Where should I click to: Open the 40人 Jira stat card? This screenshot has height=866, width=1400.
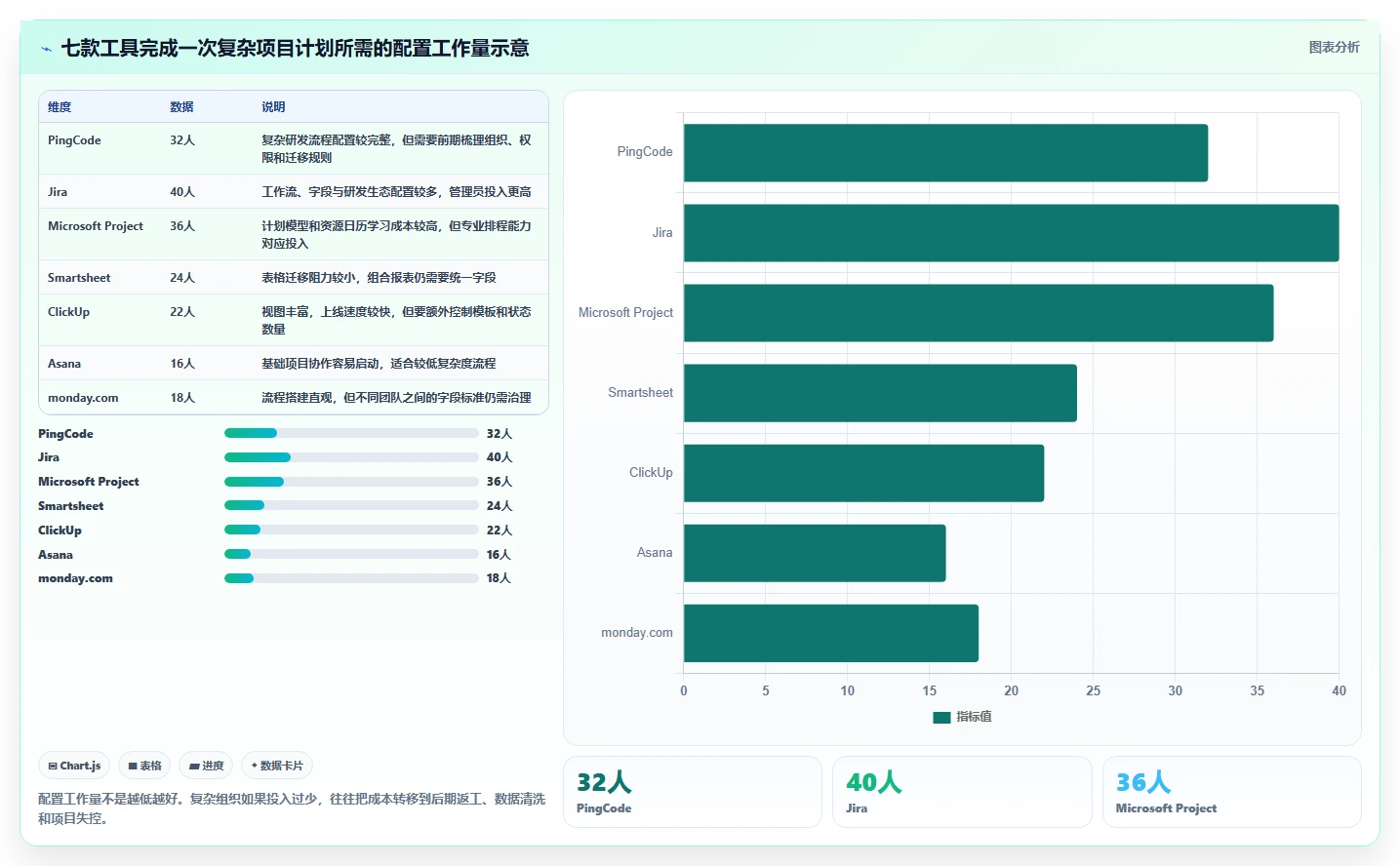tap(962, 792)
